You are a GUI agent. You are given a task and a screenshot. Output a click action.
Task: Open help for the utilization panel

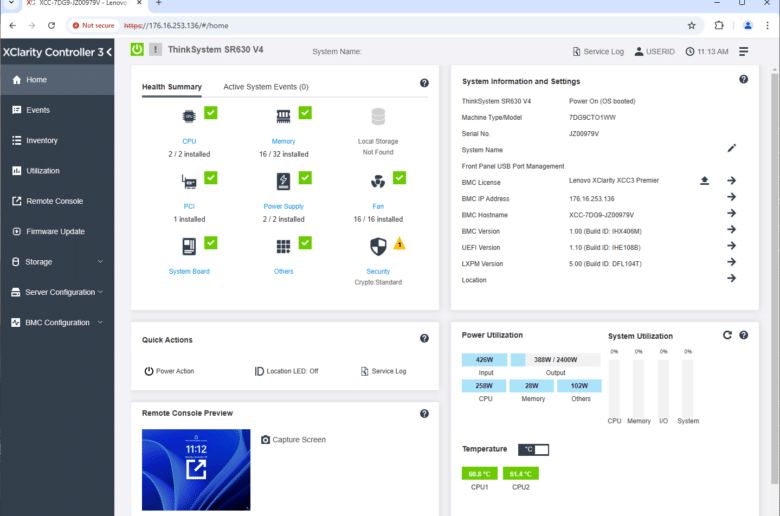[744, 335]
